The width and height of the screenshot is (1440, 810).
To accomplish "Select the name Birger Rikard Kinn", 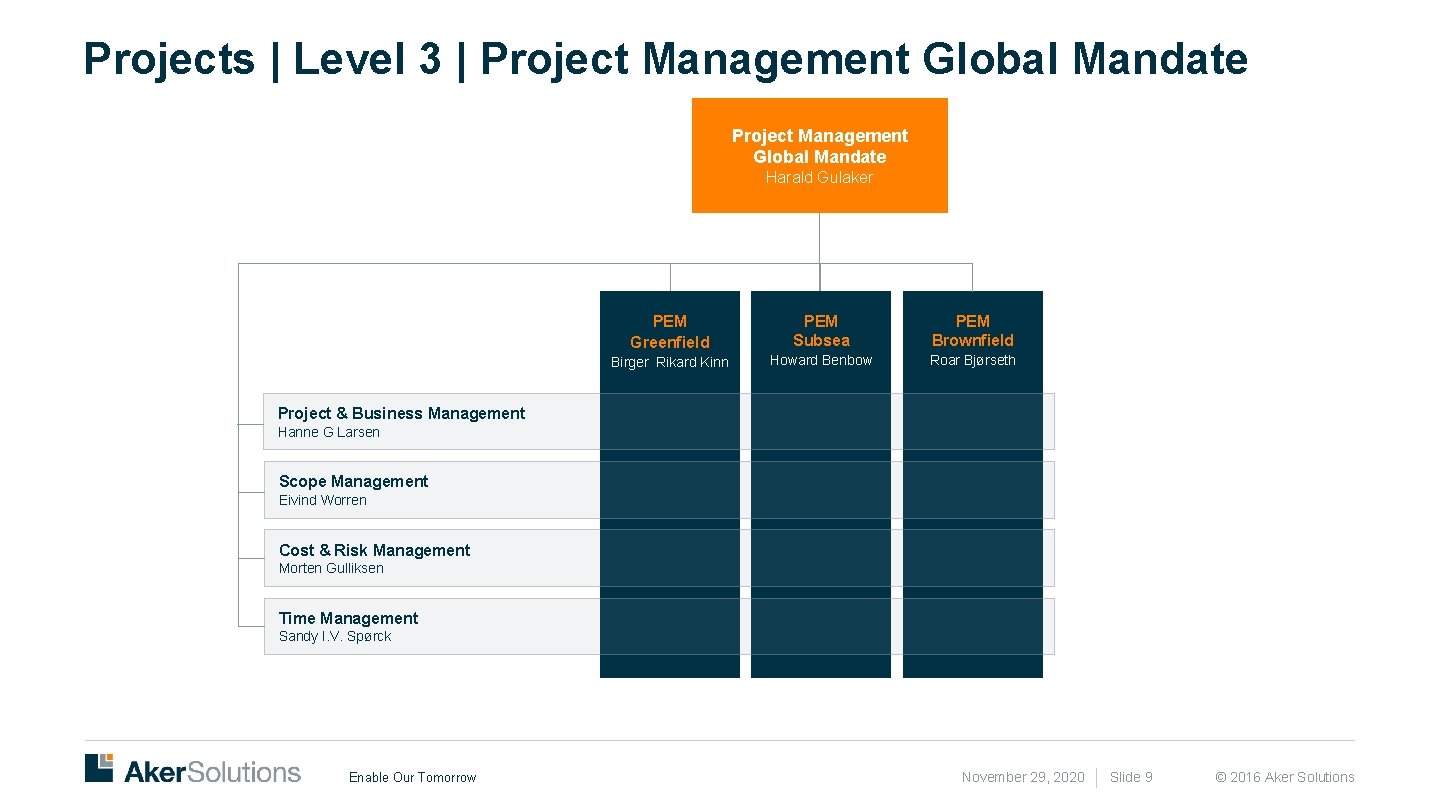I will click(x=670, y=362).
